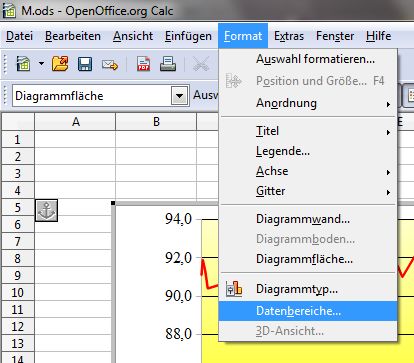Click disabled Position und Größe... entry

(x=308, y=81)
